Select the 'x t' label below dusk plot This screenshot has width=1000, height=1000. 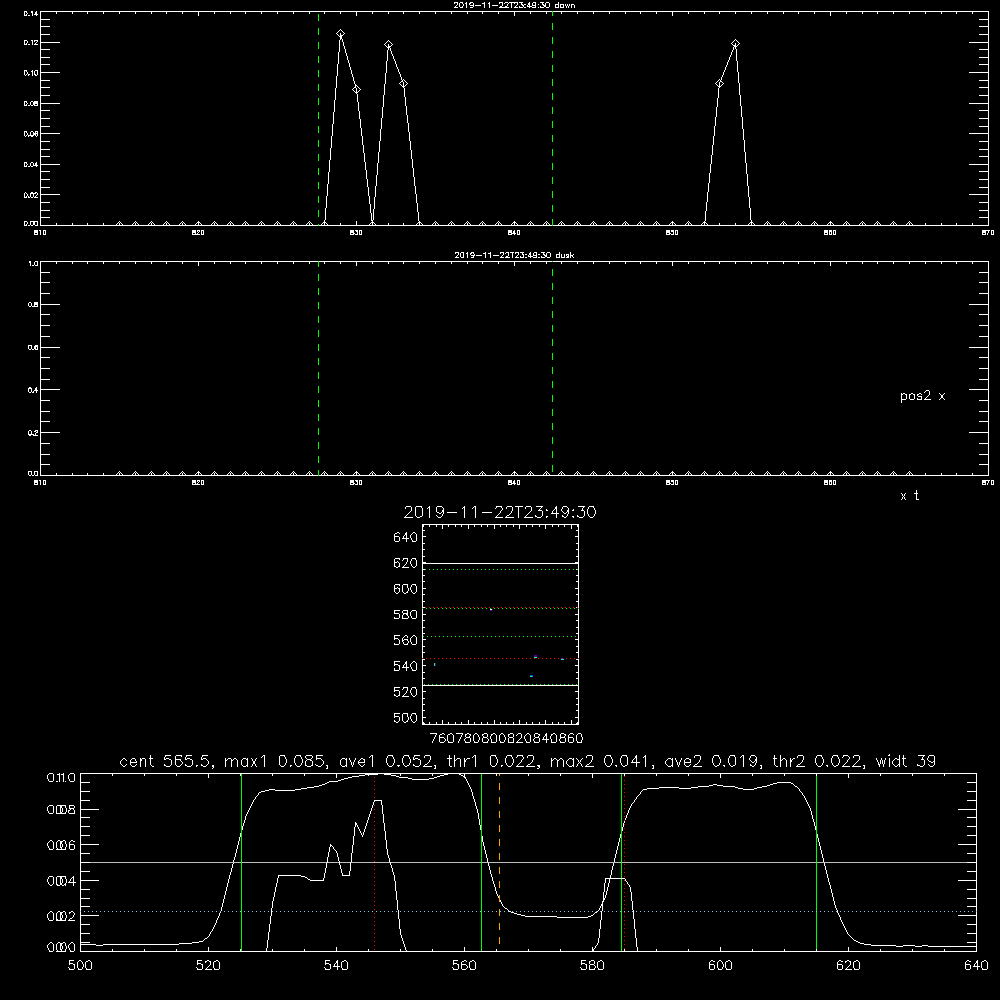tap(909, 496)
